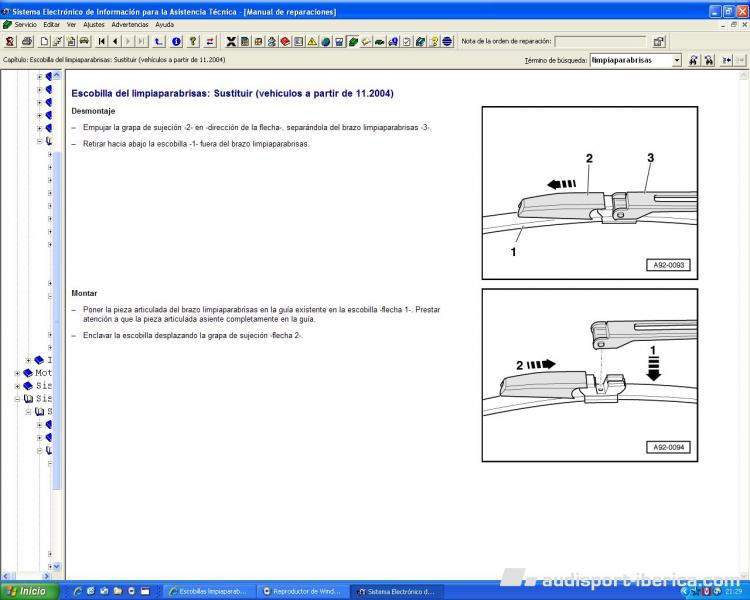This screenshot has height=600, width=750.
Task: Open the Ajustes menu
Action: coord(94,24)
